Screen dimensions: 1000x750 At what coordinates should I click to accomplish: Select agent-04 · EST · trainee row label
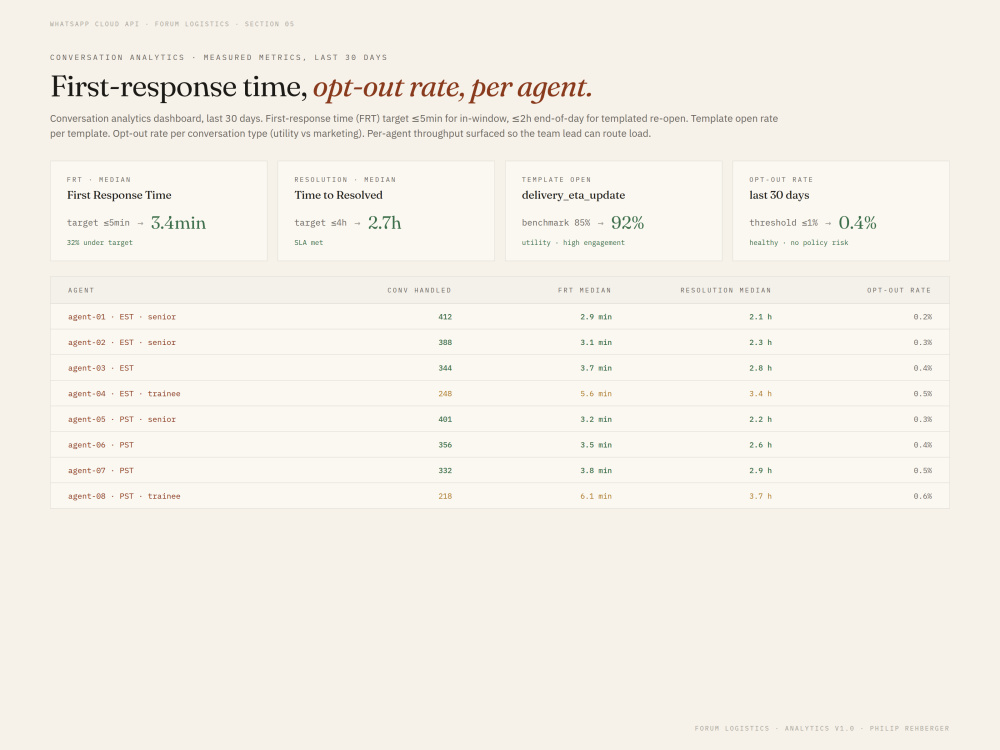(x=124, y=393)
